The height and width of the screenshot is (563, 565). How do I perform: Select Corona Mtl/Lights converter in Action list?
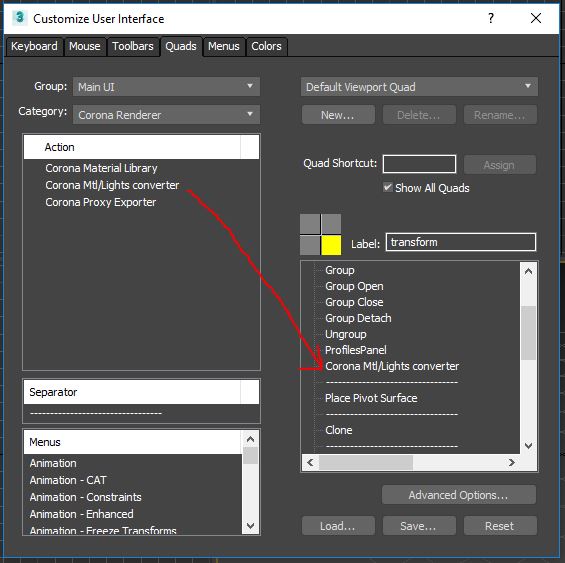pos(112,185)
